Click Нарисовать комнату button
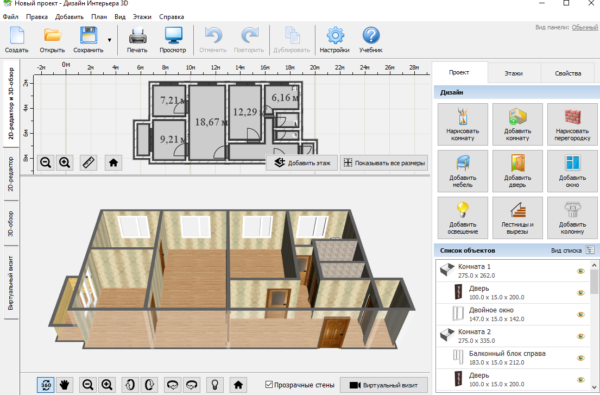This screenshot has width=600, height=395. tap(463, 124)
